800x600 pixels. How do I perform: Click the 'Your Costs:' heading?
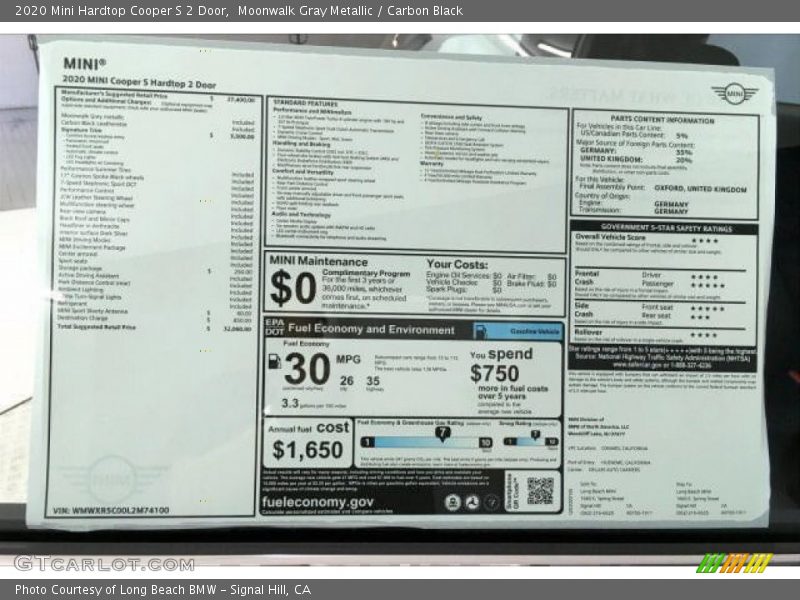(457, 264)
